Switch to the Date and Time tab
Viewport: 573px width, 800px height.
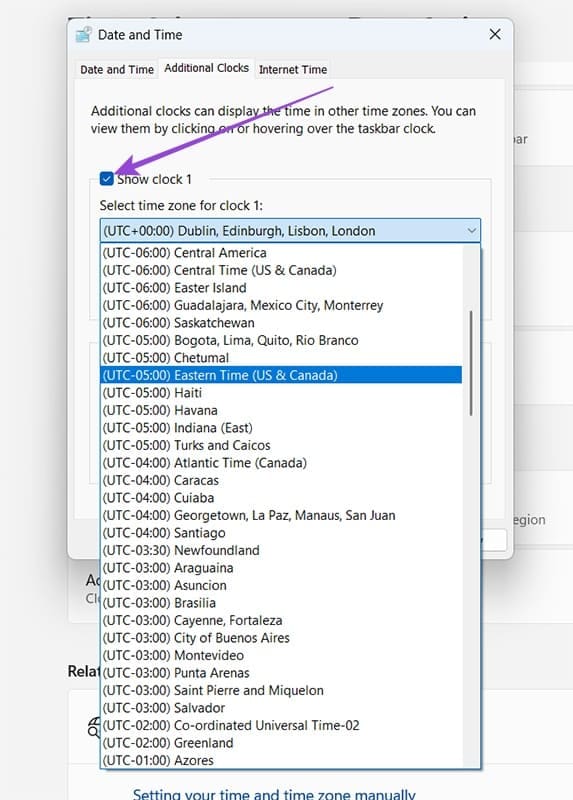[x=117, y=69]
